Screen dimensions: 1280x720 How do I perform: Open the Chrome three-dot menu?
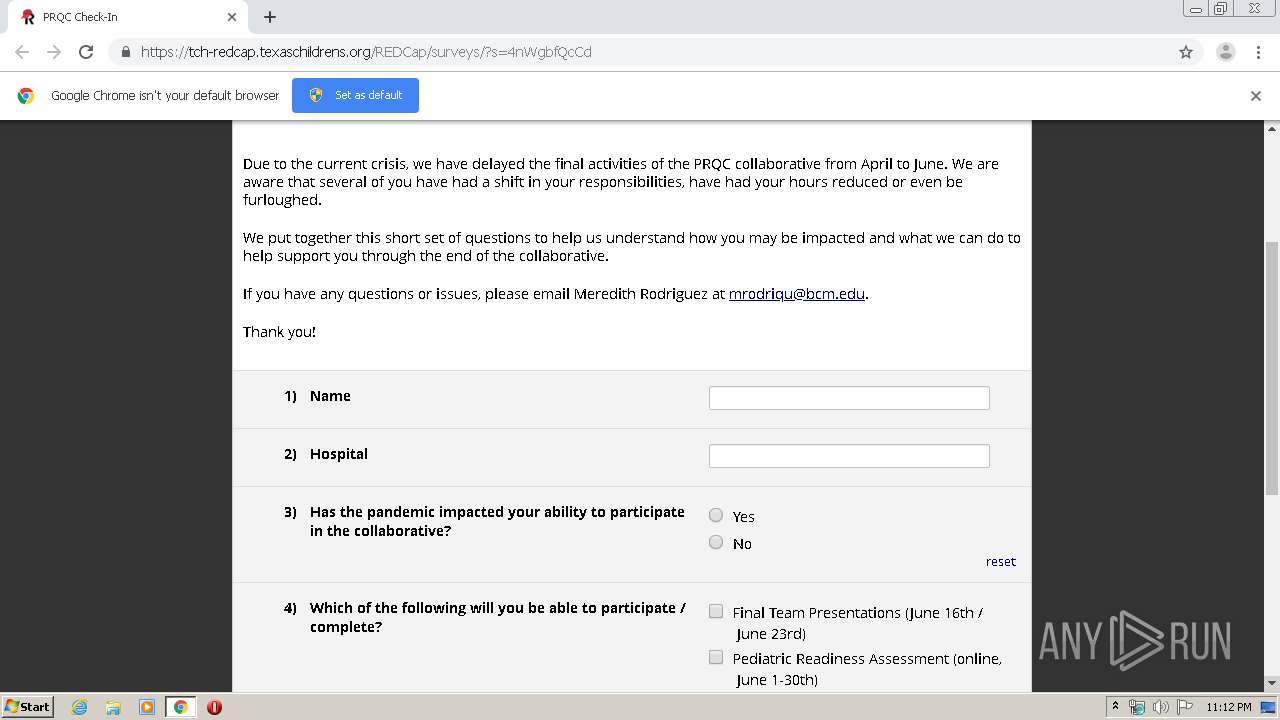coord(1258,52)
